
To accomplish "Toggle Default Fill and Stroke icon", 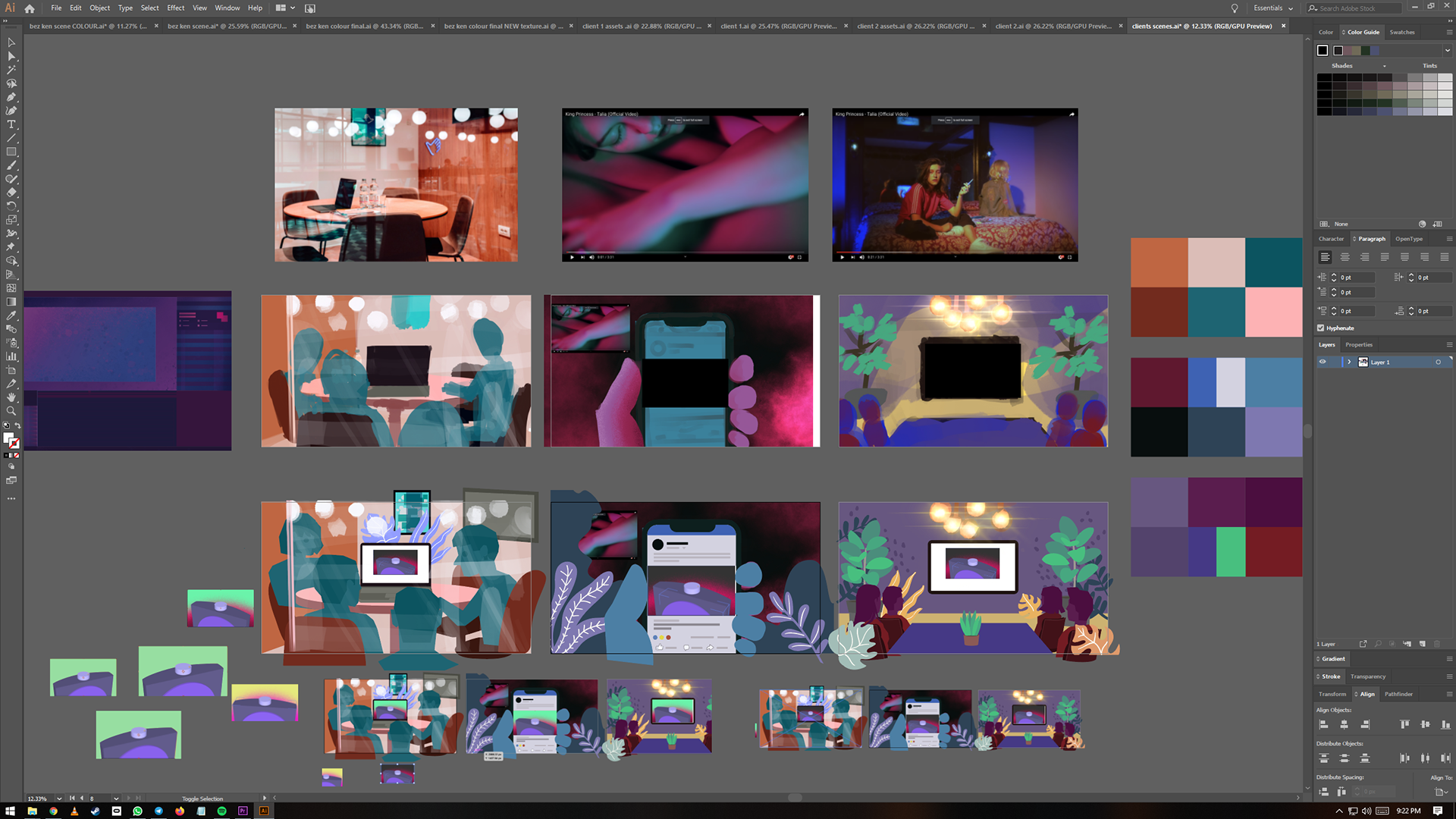I will point(7,426).
